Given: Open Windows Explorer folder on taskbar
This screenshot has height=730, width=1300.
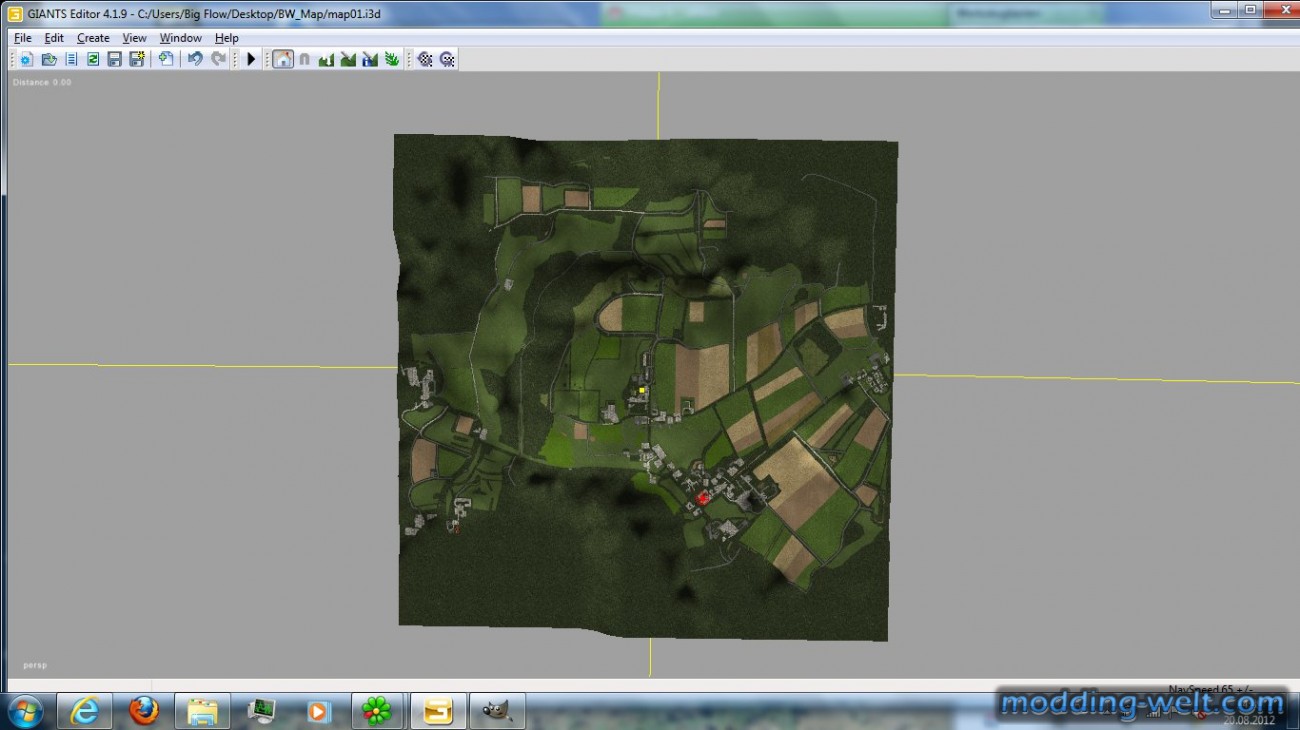Looking at the screenshot, I should [202, 711].
